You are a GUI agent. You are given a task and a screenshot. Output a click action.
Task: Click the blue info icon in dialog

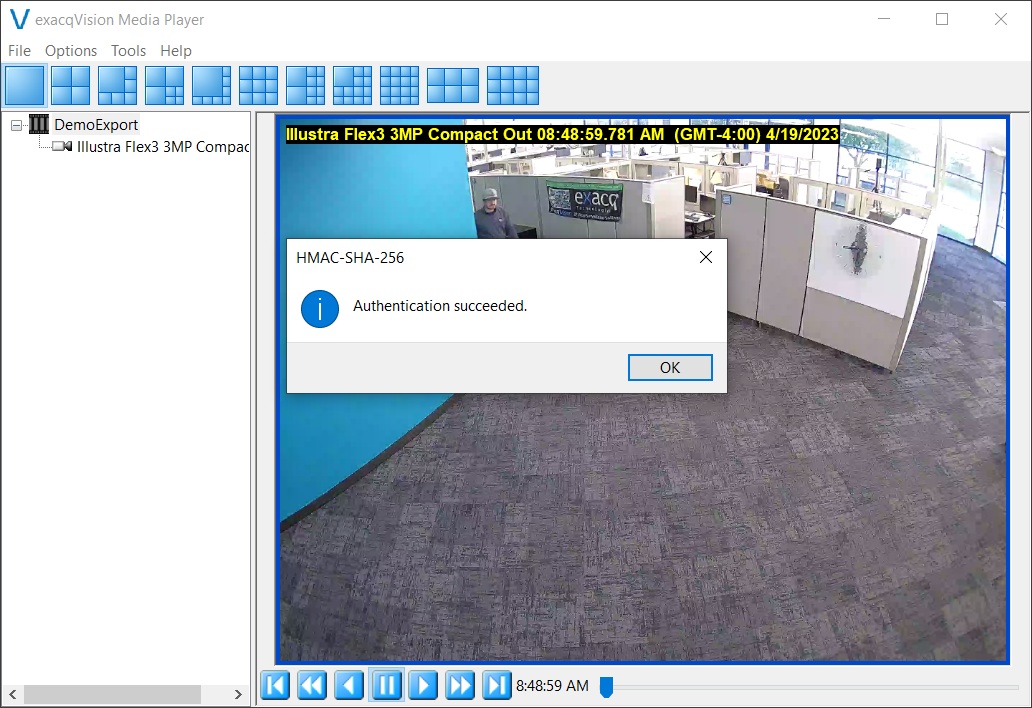[320, 309]
